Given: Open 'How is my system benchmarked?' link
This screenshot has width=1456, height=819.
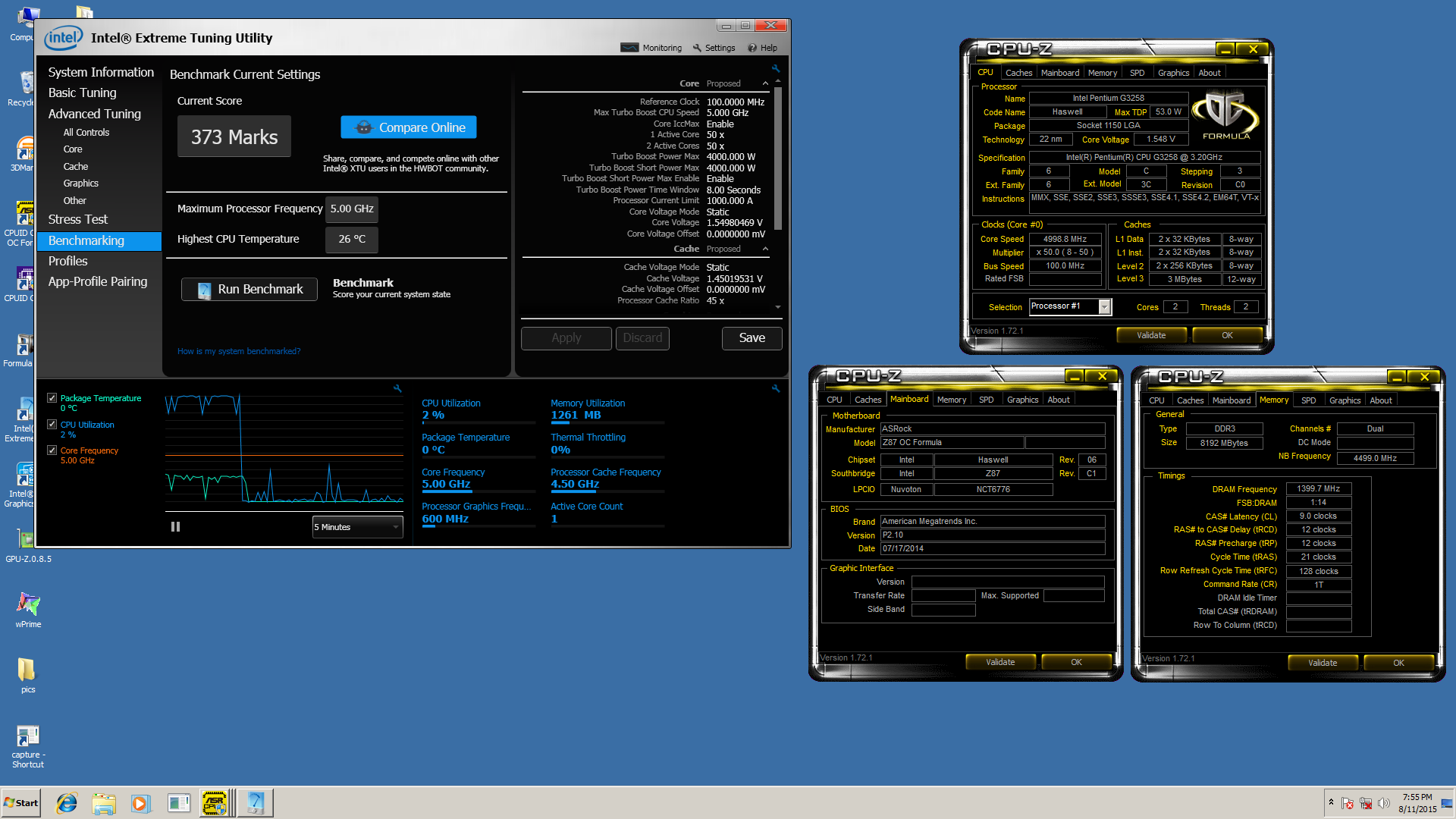Looking at the screenshot, I should (239, 351).
